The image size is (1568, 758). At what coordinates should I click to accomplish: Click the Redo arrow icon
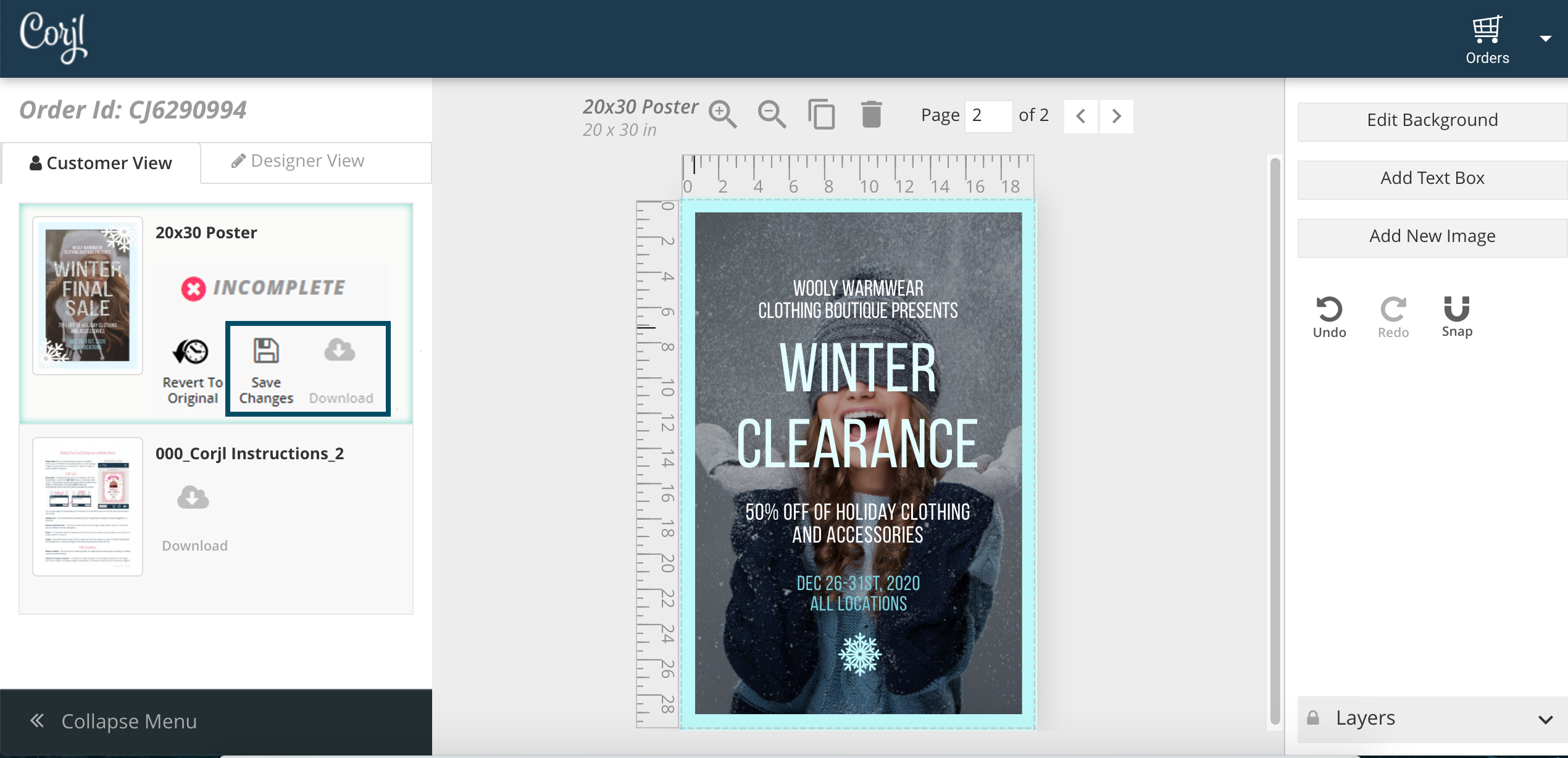coord(1393,309)
